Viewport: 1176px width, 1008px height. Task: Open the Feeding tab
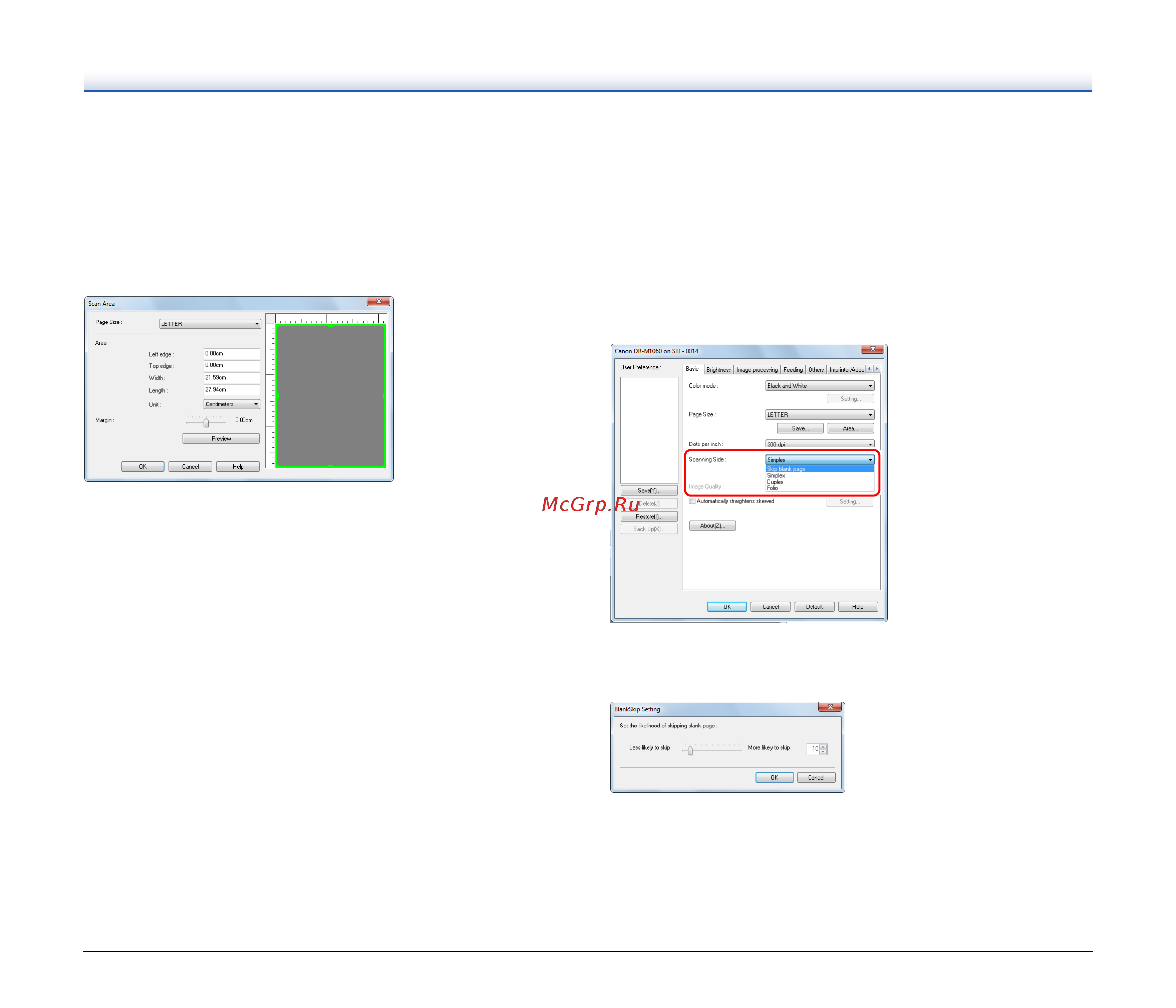793,370
